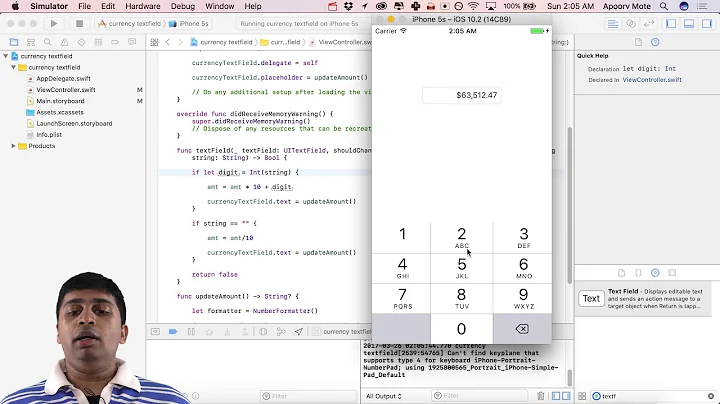This screenshot has height=404, width=720.
Task: Click the simulate location arrow icon
Action: pos(299,331)
